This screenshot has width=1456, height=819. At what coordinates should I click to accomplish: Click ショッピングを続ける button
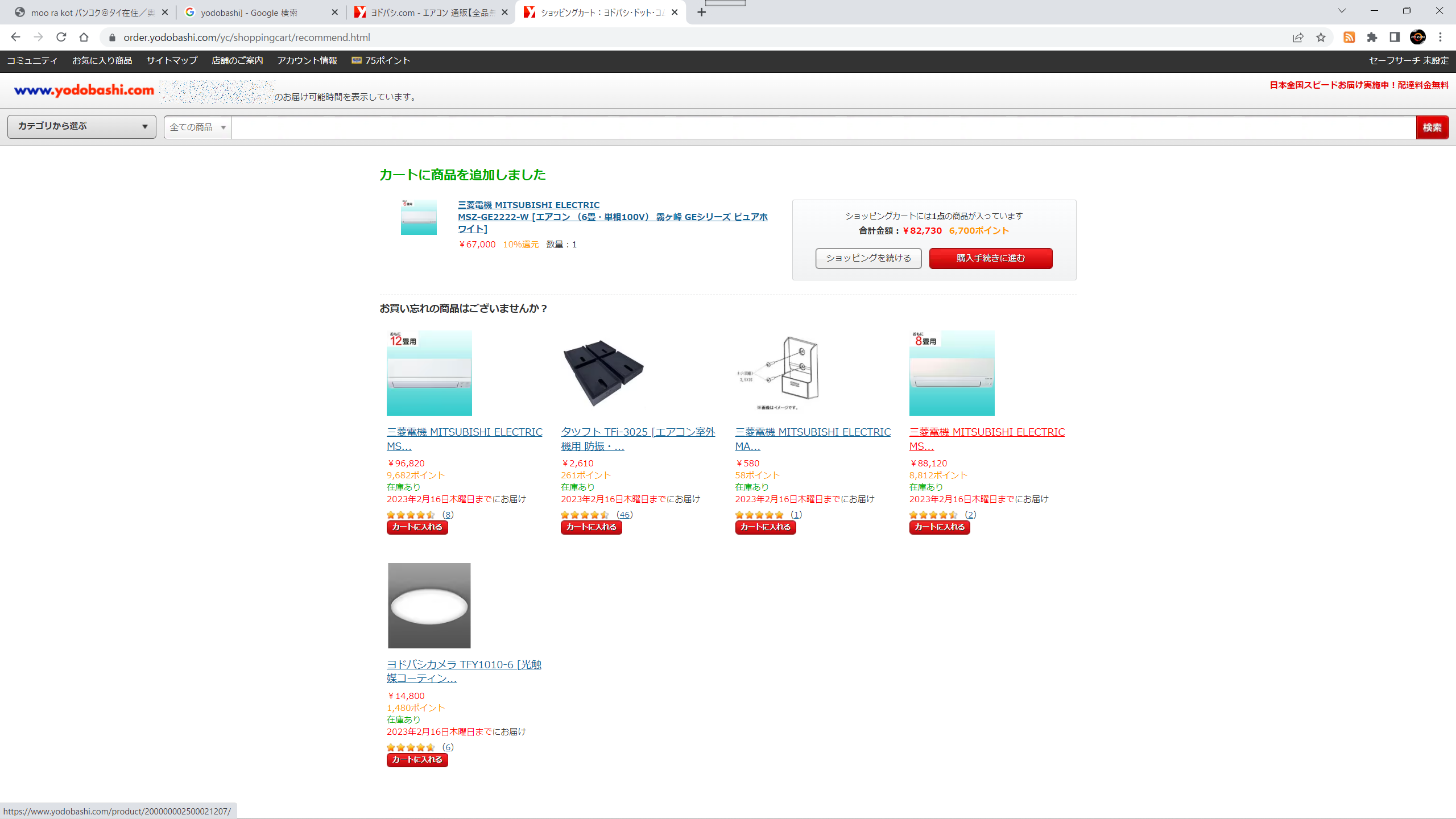pyautogui.click(x=868, y=258)
